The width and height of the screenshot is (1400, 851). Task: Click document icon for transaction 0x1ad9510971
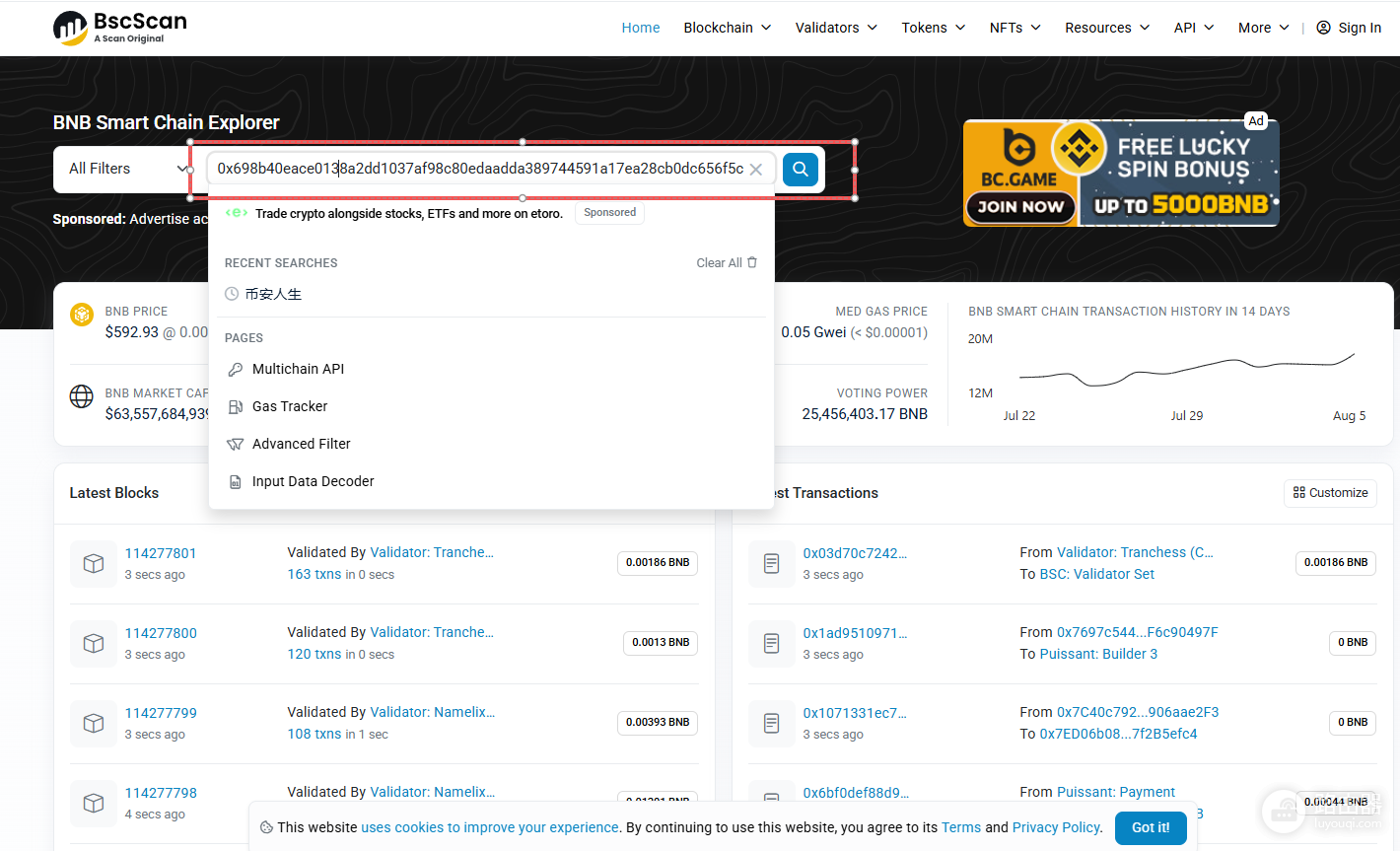772,643
